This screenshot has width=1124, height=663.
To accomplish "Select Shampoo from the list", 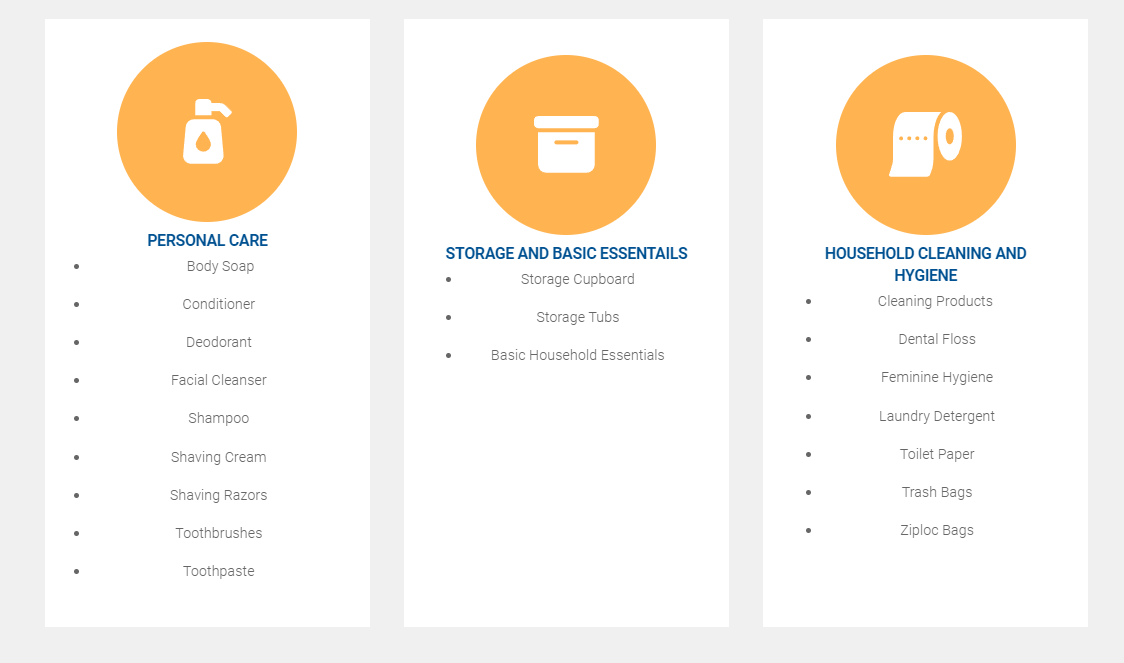I will tap(219, 419).
